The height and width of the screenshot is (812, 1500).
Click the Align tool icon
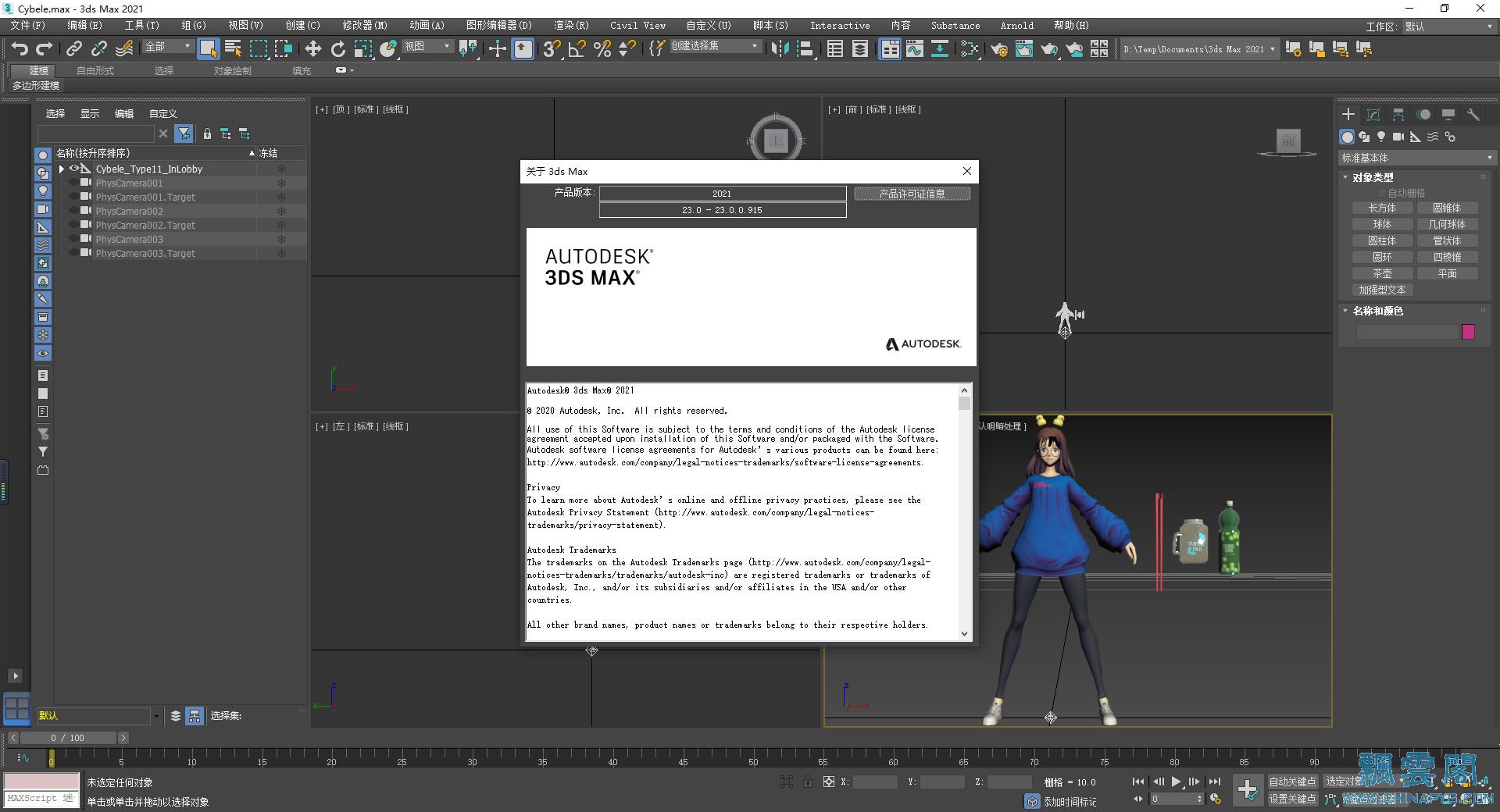click(805, 48)
